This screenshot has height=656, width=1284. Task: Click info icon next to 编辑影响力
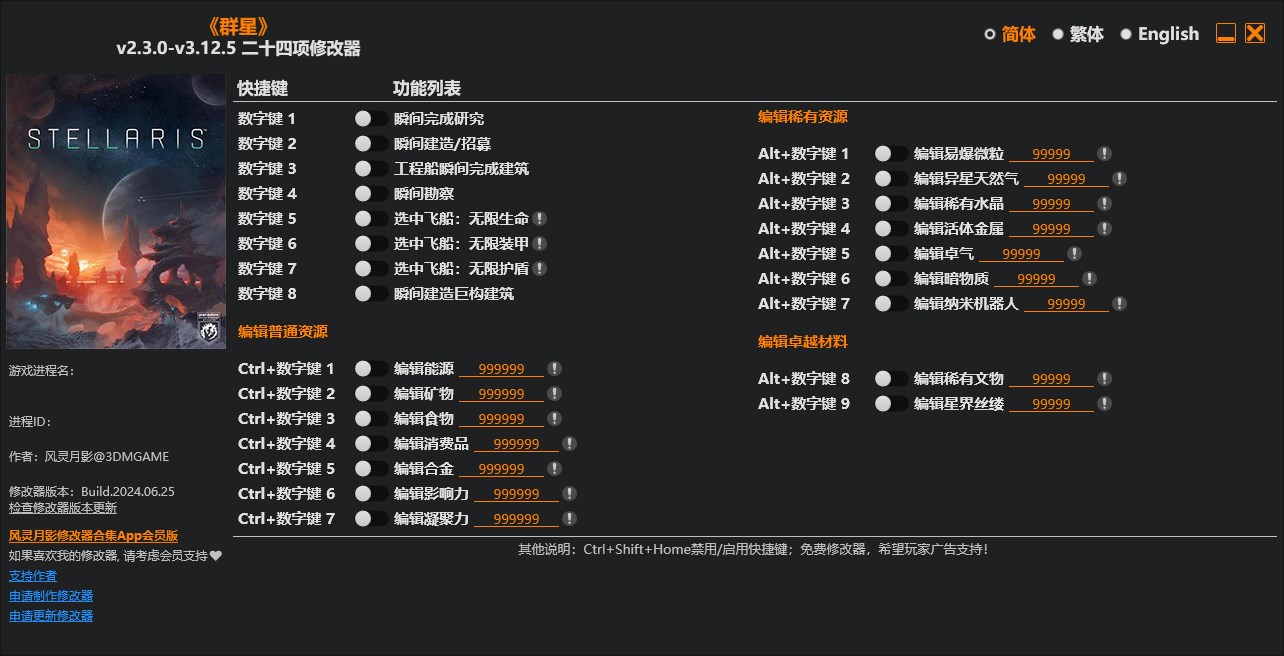[569, 493]
